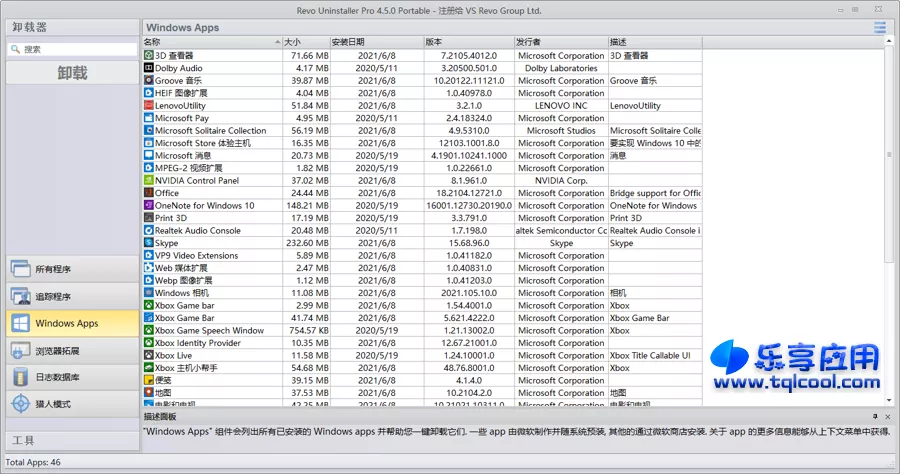Click the Microsoft Pay app icon
Viewport: 900px width, 474px height.
coord(149,118)
